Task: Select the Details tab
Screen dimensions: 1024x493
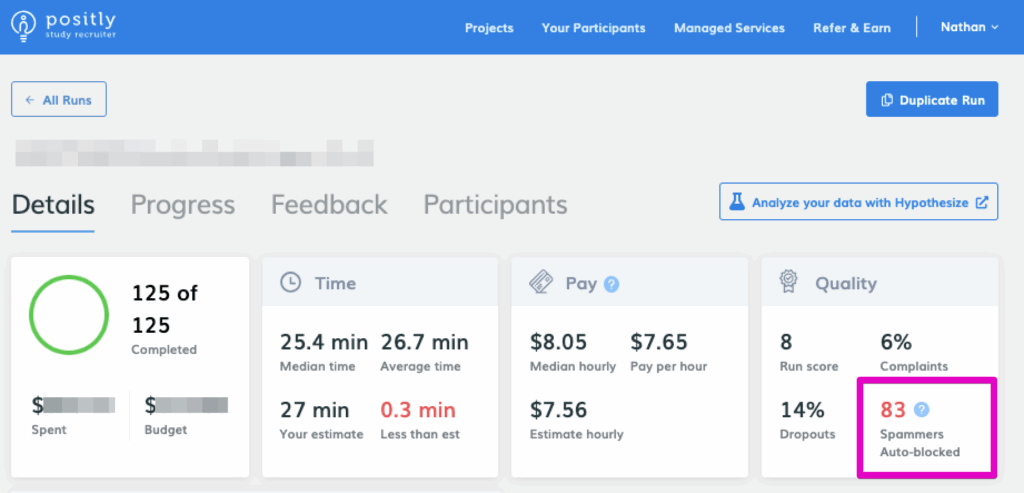Action: click(53, 205)
